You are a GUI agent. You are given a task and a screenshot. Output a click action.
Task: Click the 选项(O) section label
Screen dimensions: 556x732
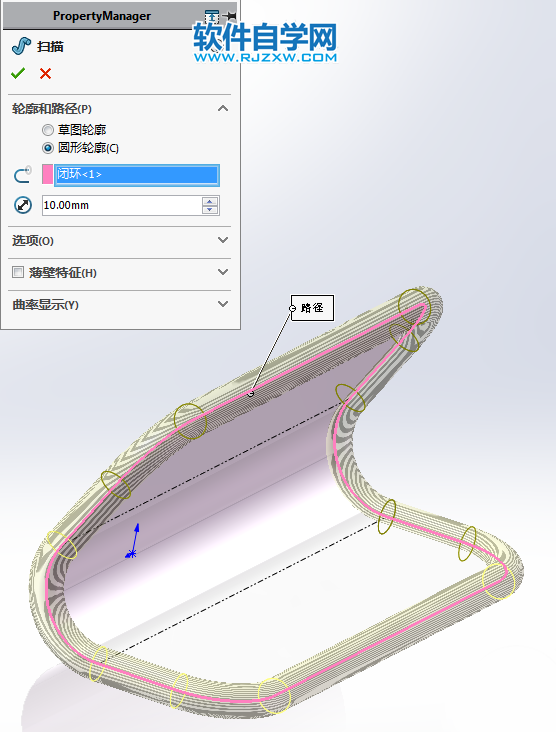[x=33, y=240]
